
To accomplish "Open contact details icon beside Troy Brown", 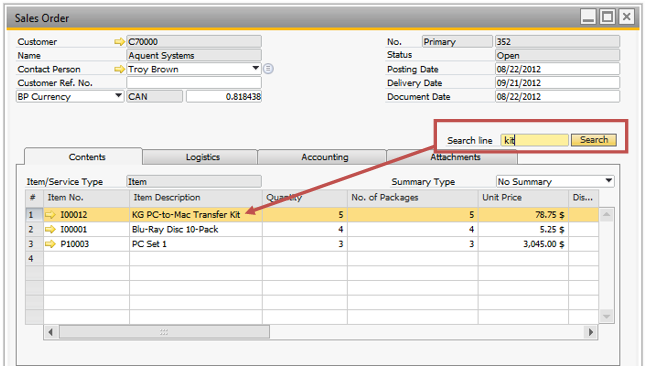I will click(268, 69).
